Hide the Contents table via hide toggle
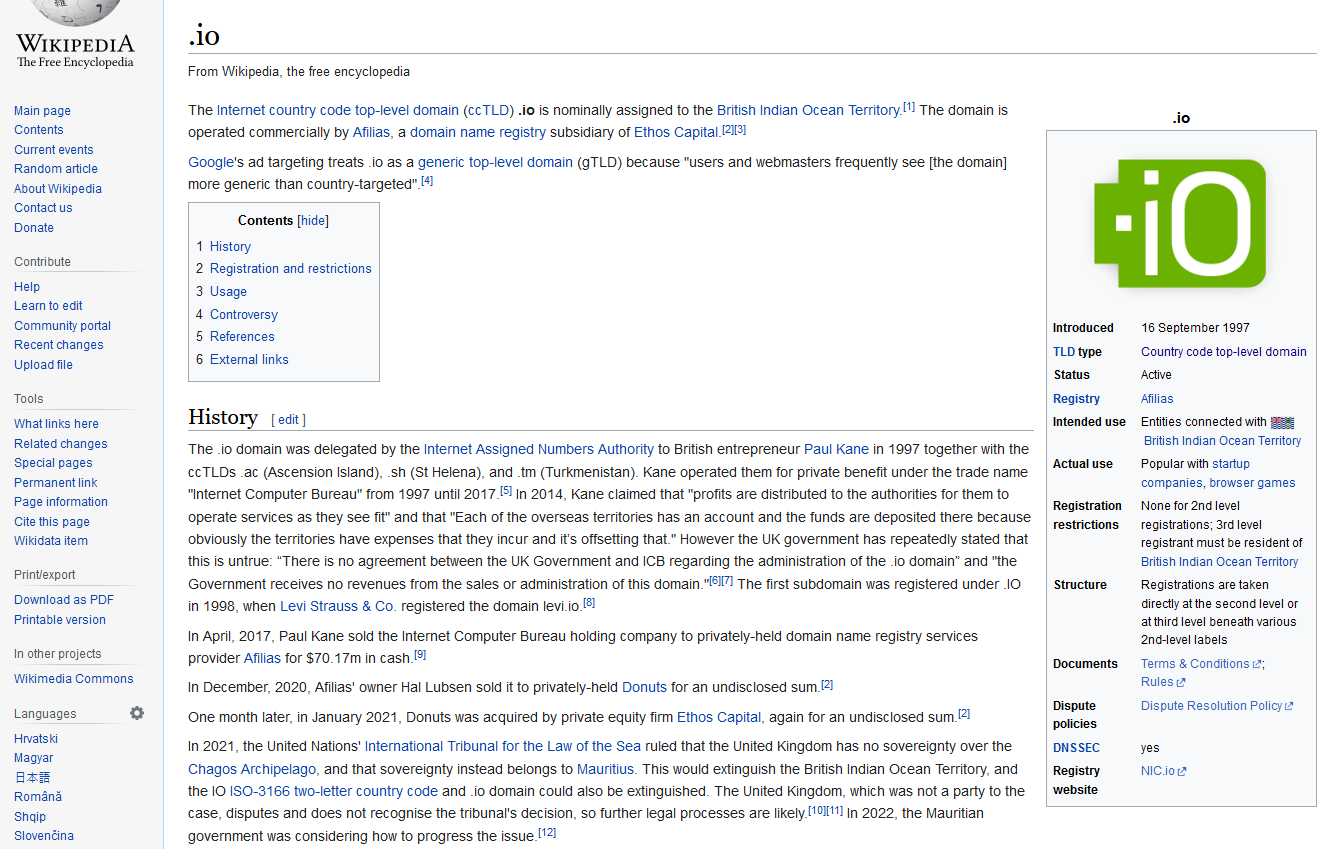Image resolution: width=1330 pixels, height=849 pixels. click(313, 221)
